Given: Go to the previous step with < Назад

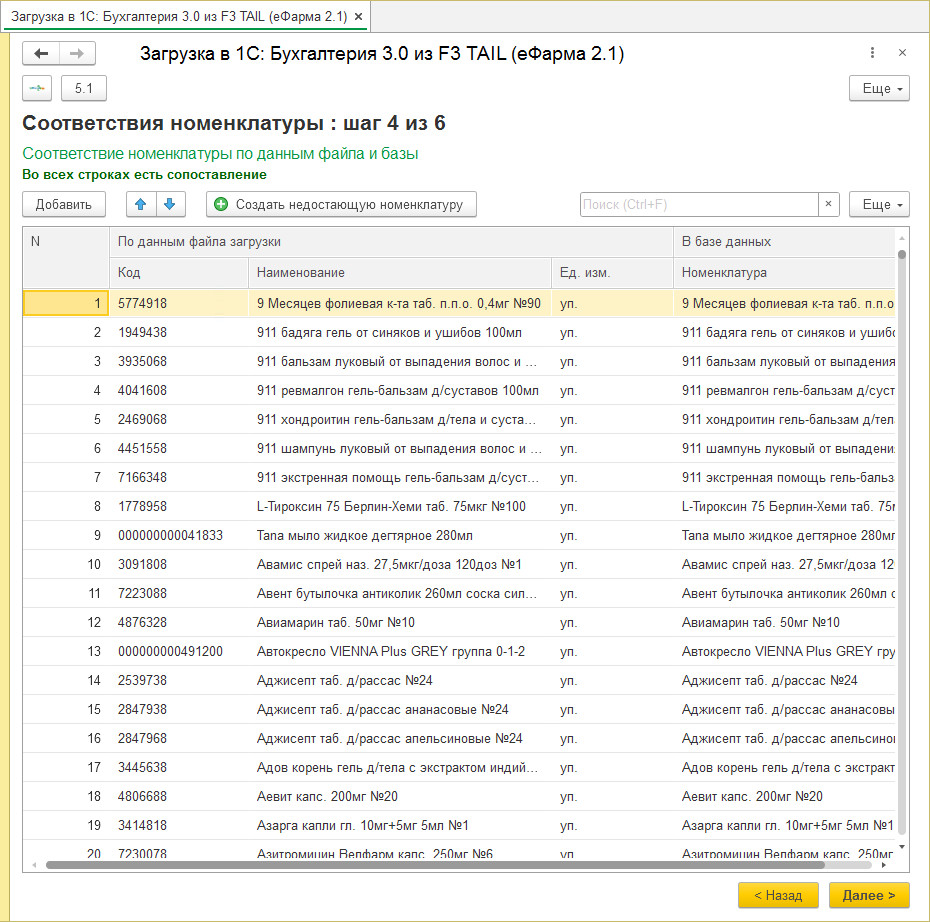Looking at the screenshot, I should pos(778,895).
